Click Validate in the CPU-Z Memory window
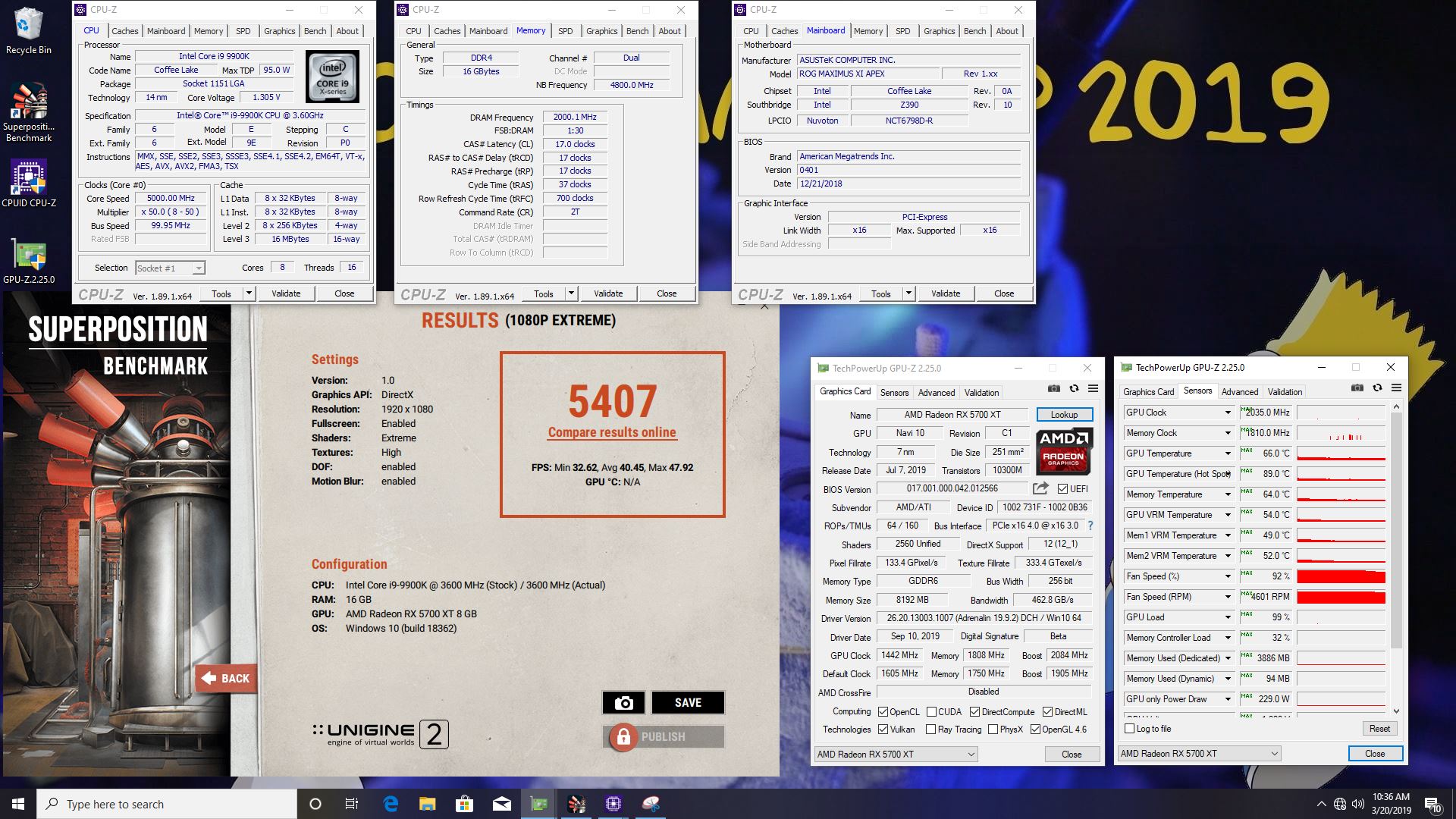The width and height of the screenshot is (1456, 819). pyautogui.click(x=607, y=293)
